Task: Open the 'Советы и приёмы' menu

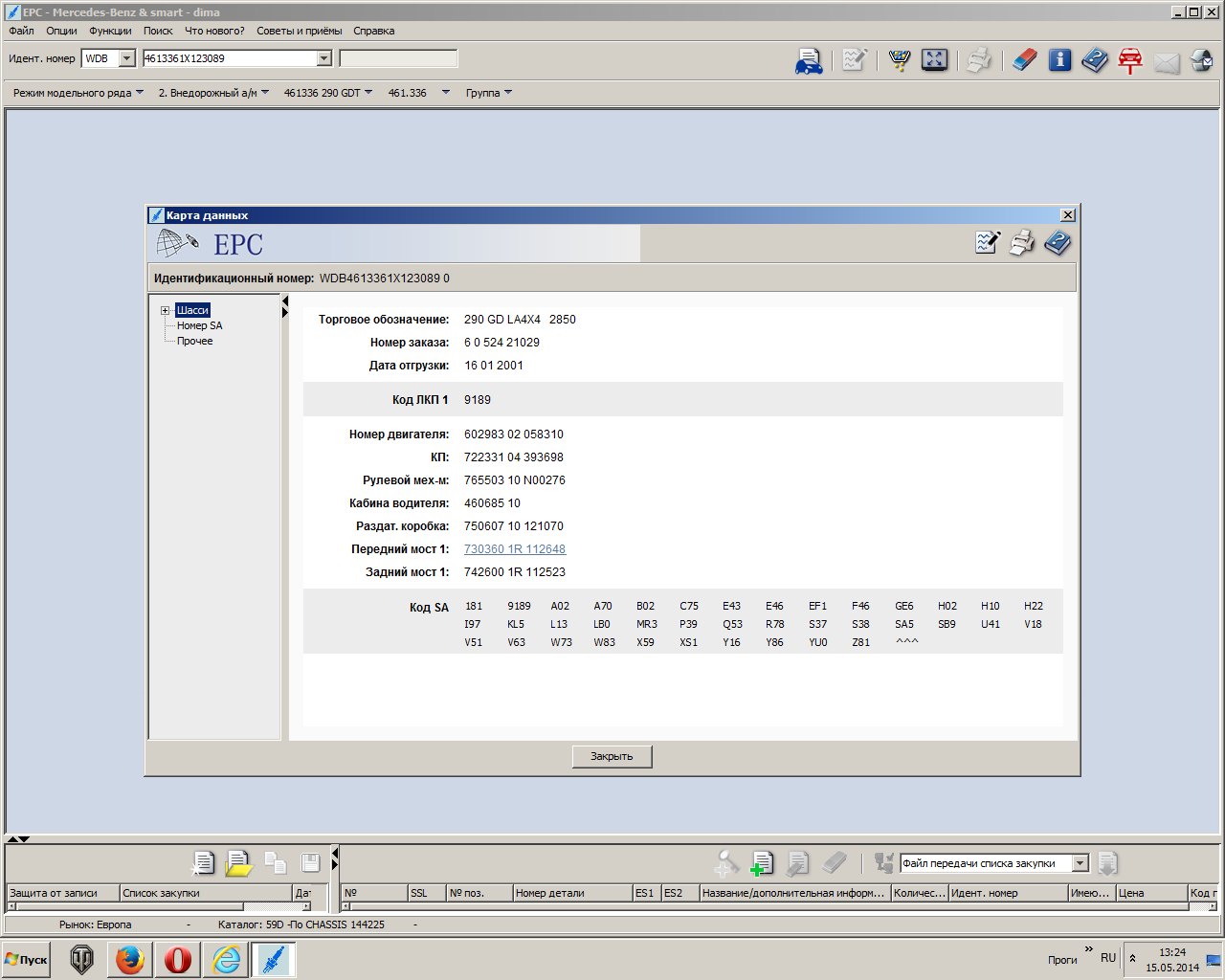Action: [299, 31]
